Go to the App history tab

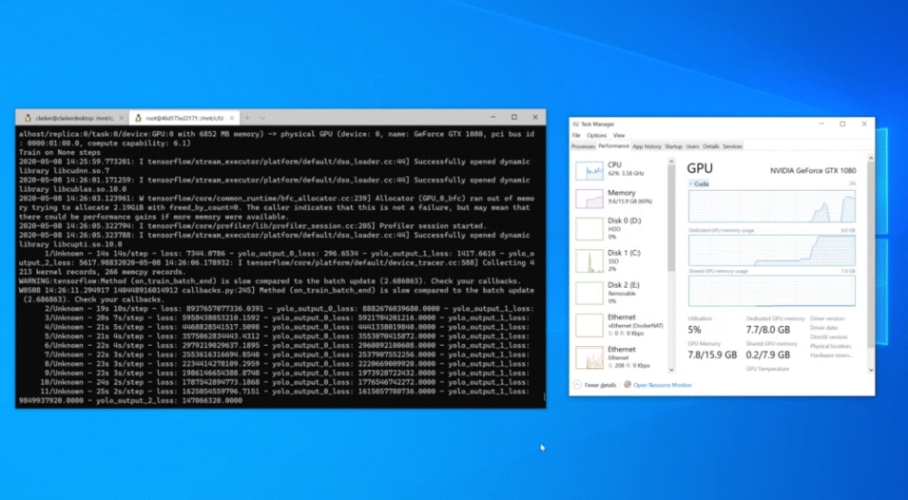(x=647, y=147)
